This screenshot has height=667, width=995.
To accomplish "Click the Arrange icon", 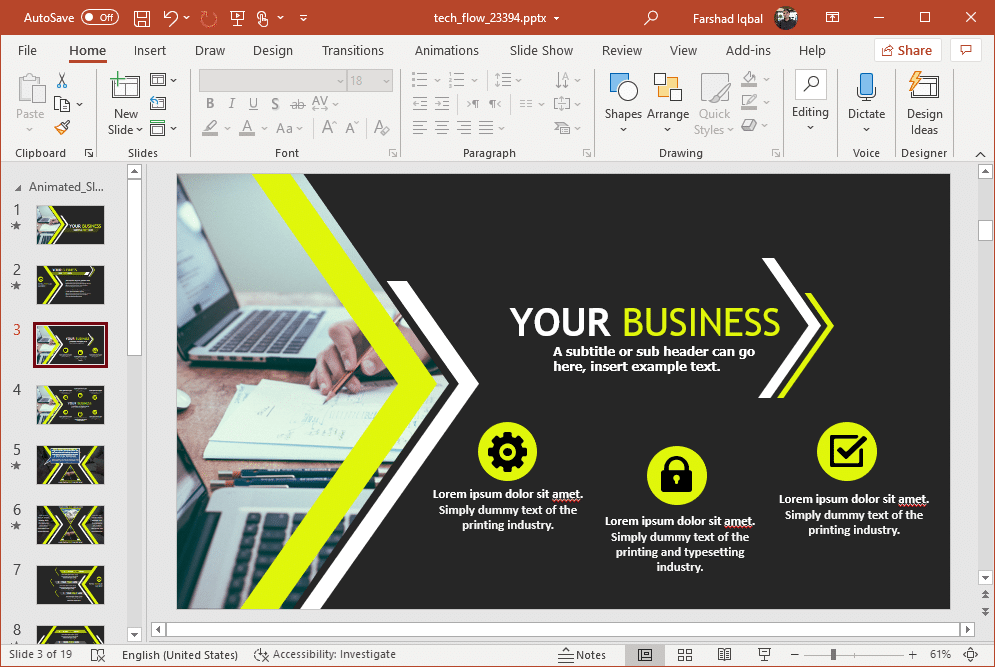I will coord(668,88).
